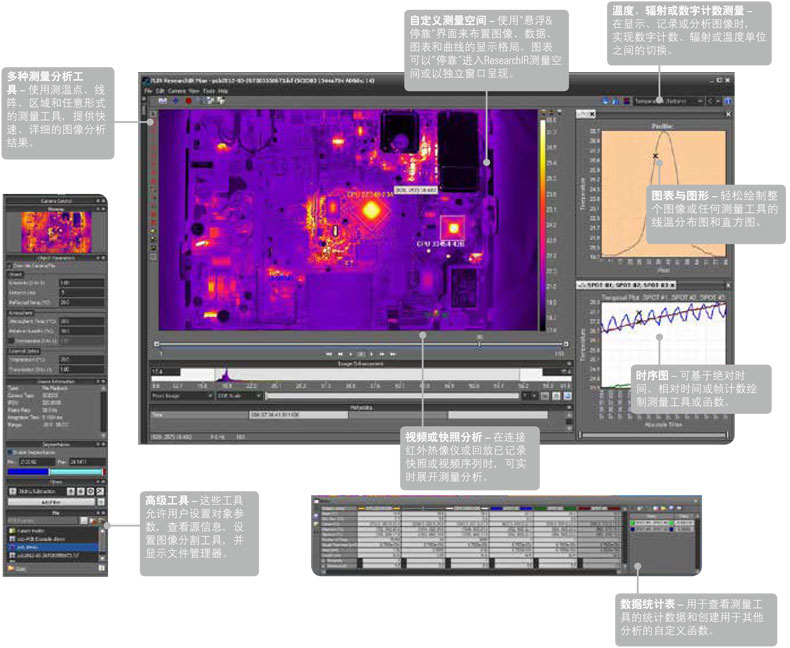The height and width of the screenshot is (648, 790).
Task: Open the Tools menu
Action: point(208,91)
